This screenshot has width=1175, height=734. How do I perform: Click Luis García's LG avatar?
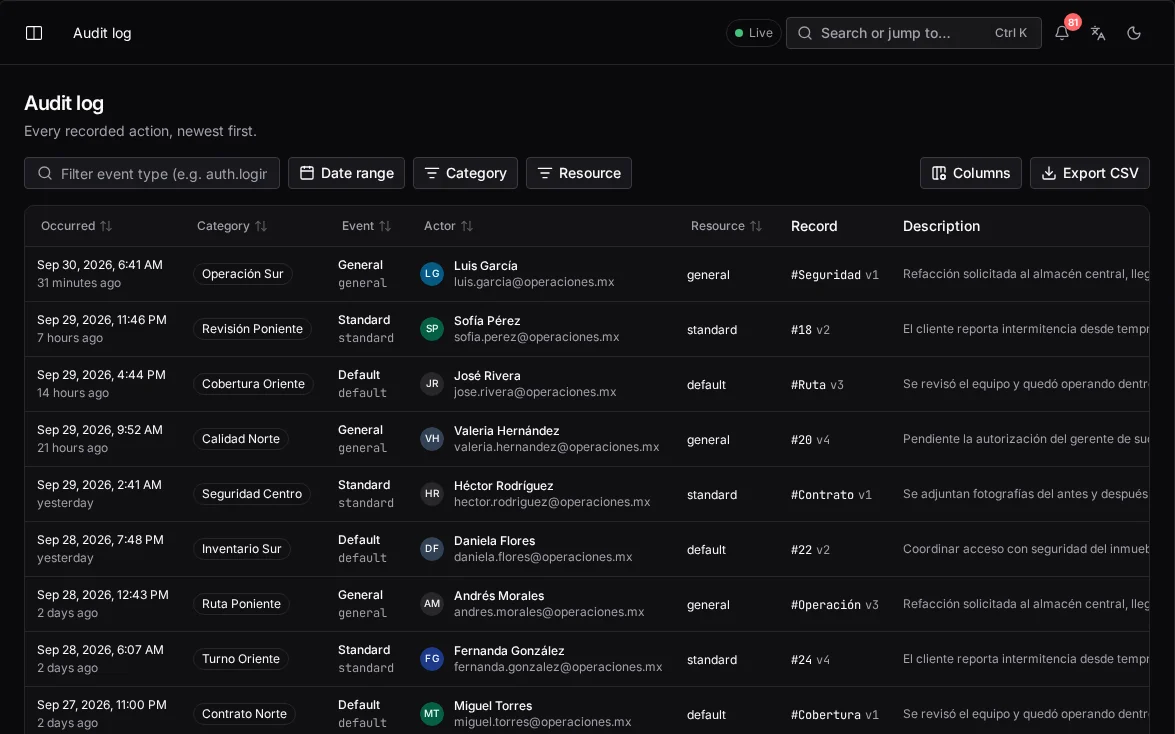pos(432,274)
